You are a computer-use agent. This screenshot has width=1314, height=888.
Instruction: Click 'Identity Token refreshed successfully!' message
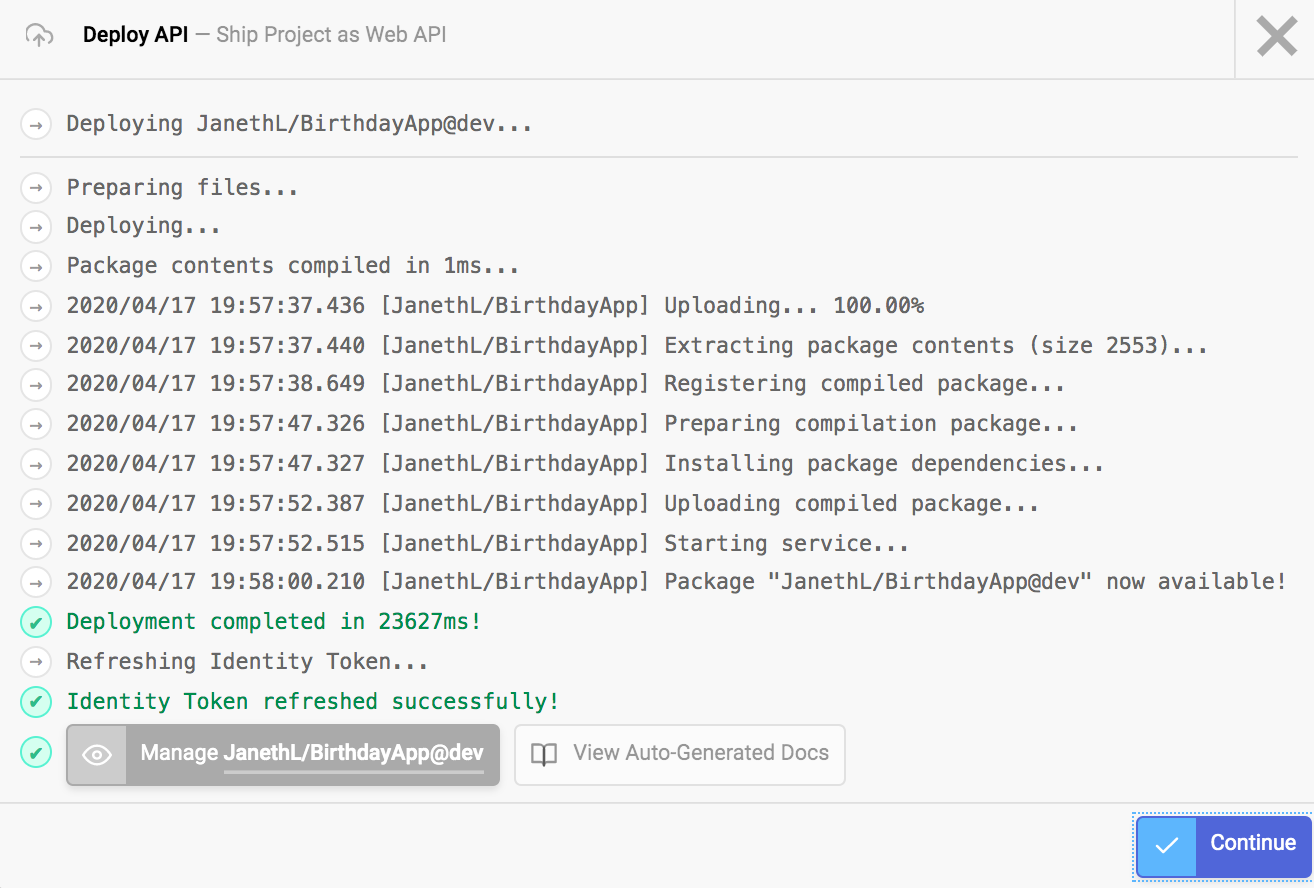point(313,702)
